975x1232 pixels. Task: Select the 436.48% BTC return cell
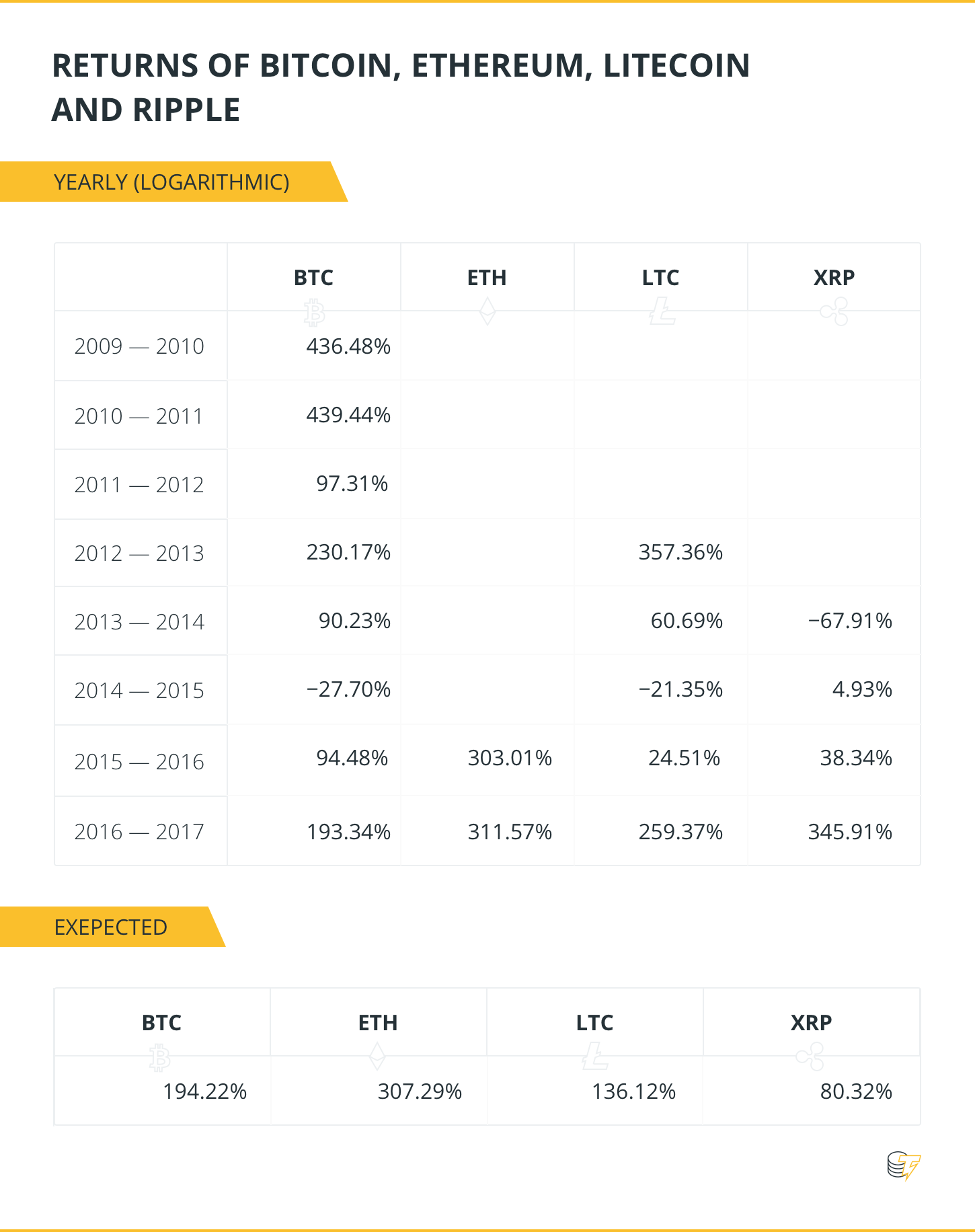point(348,346)
